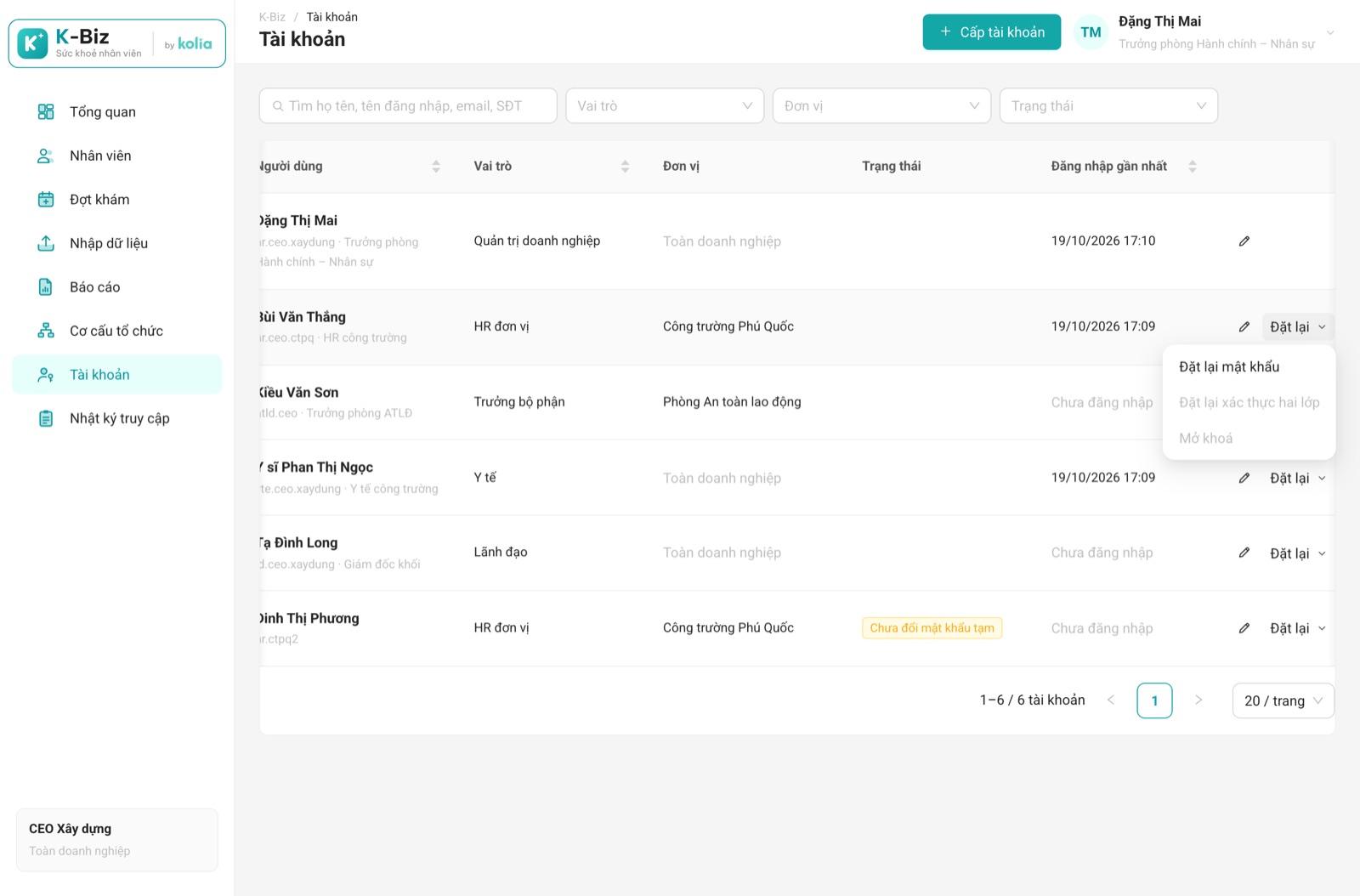Open the Đặng Thị Mai user profile menu

tap(1205, 32)
